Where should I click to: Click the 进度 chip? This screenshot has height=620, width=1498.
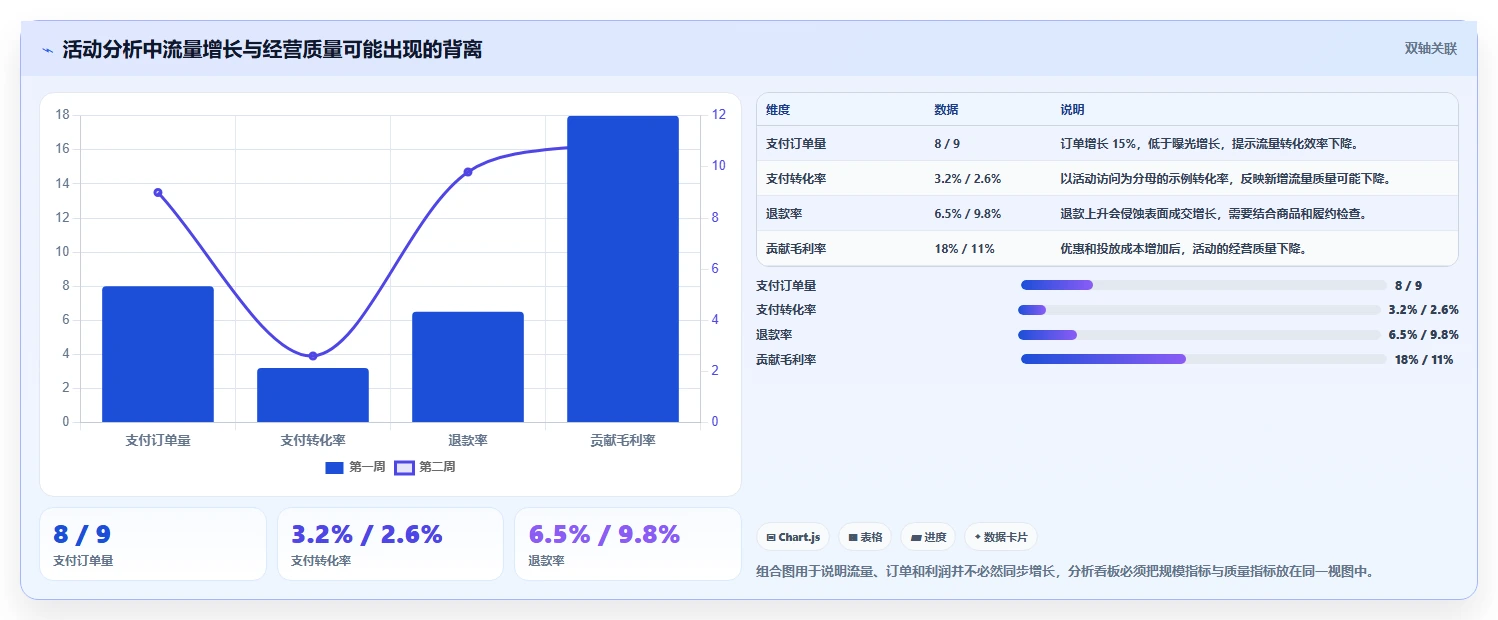coord(927,537)
